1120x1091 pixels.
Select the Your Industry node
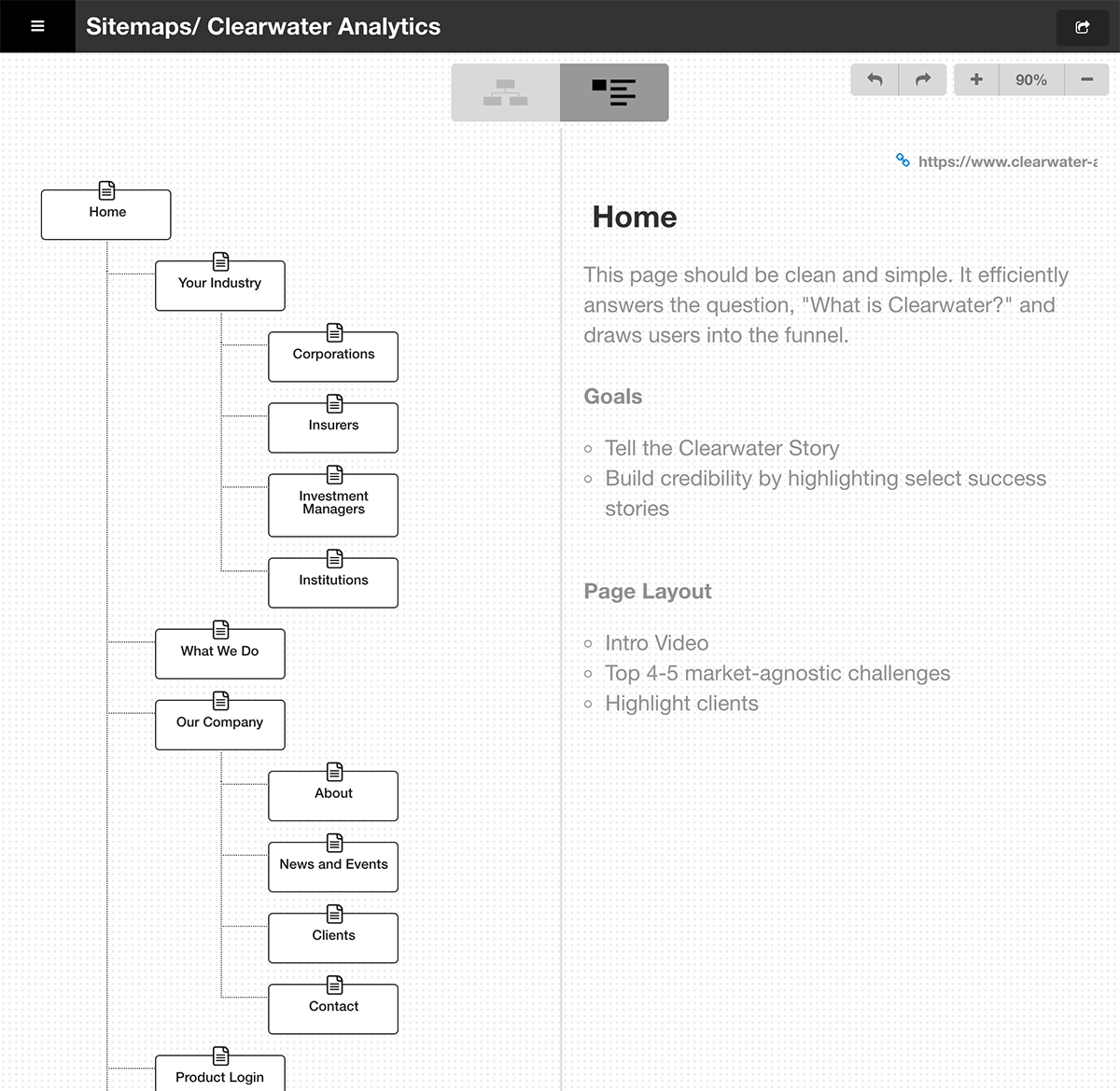220,287
